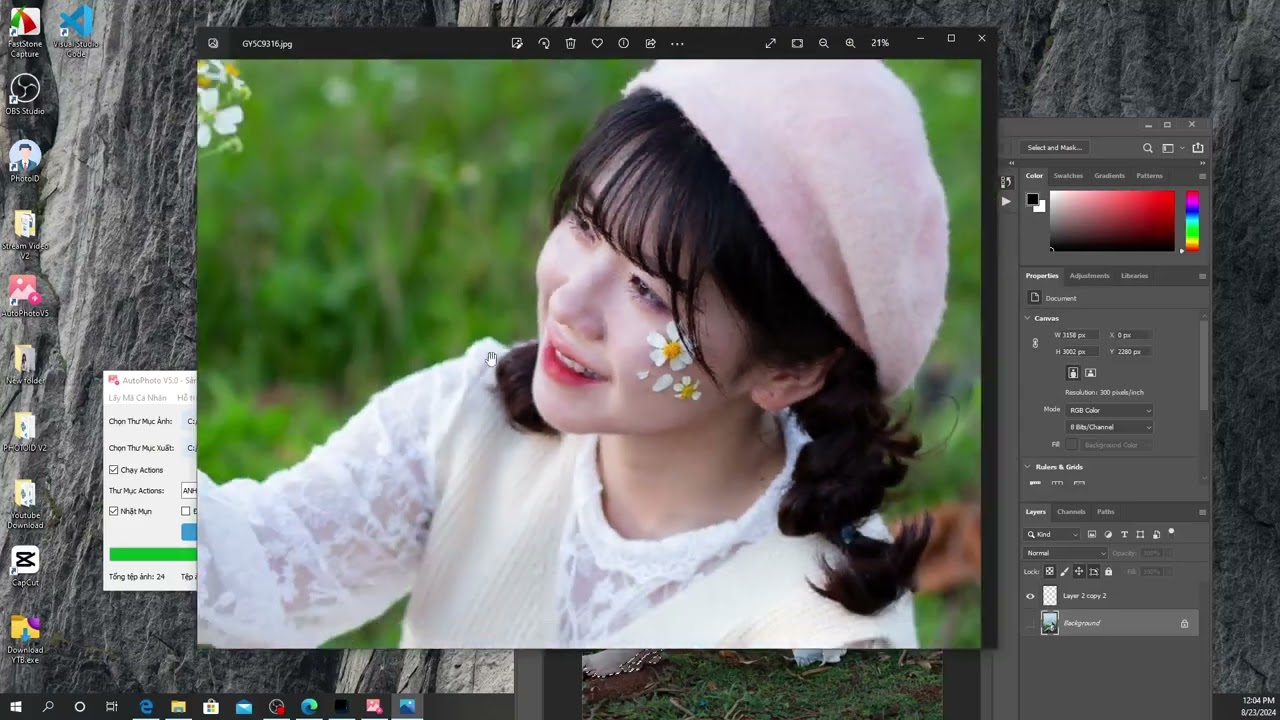This screenshot has height=720, width=1280.
Task: Click Lock transparent pixels icon
Action: [x=1049, y=571]
